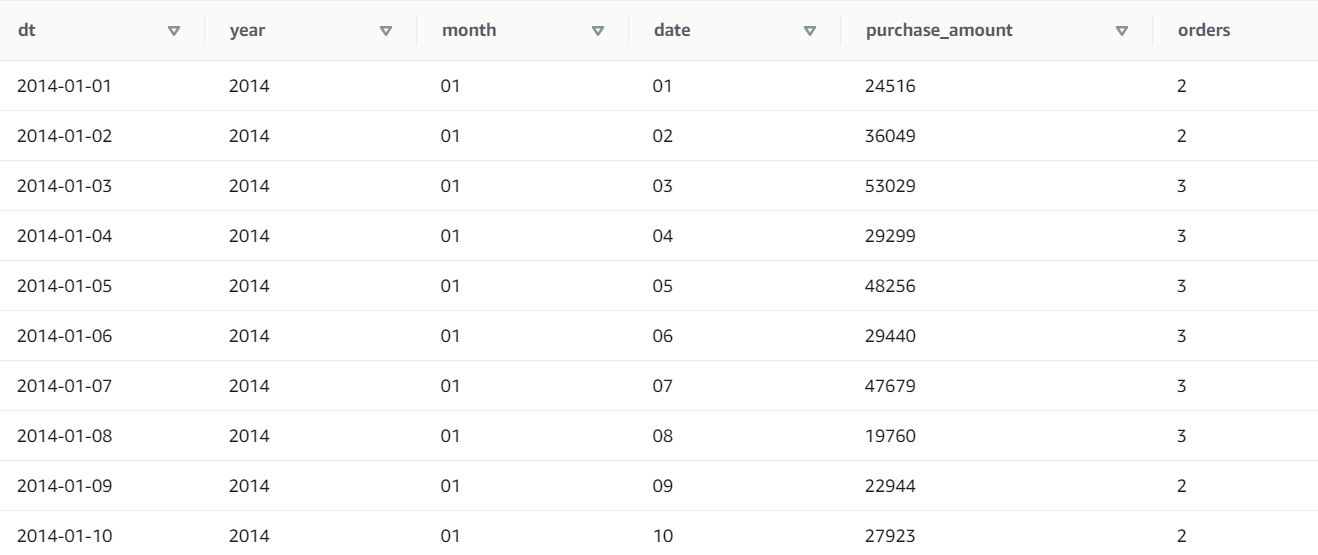This screenshot has height=555, width=1318.
Task: Open the purchase_amount column sort arrow
Action: tap(1121, 31)
